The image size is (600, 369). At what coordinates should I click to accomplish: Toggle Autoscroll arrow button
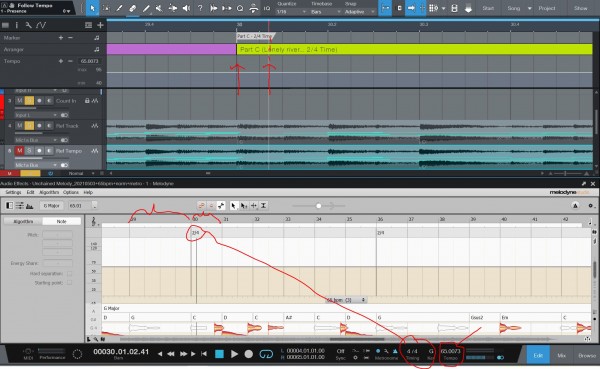(x=411, y=8)
